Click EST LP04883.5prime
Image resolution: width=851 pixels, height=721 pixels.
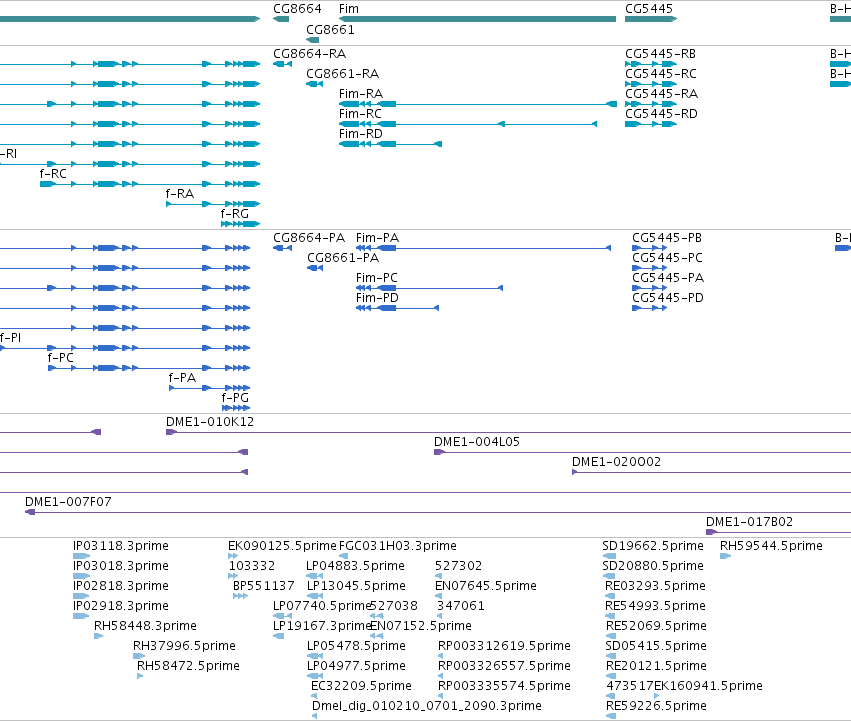coord(355,566)
